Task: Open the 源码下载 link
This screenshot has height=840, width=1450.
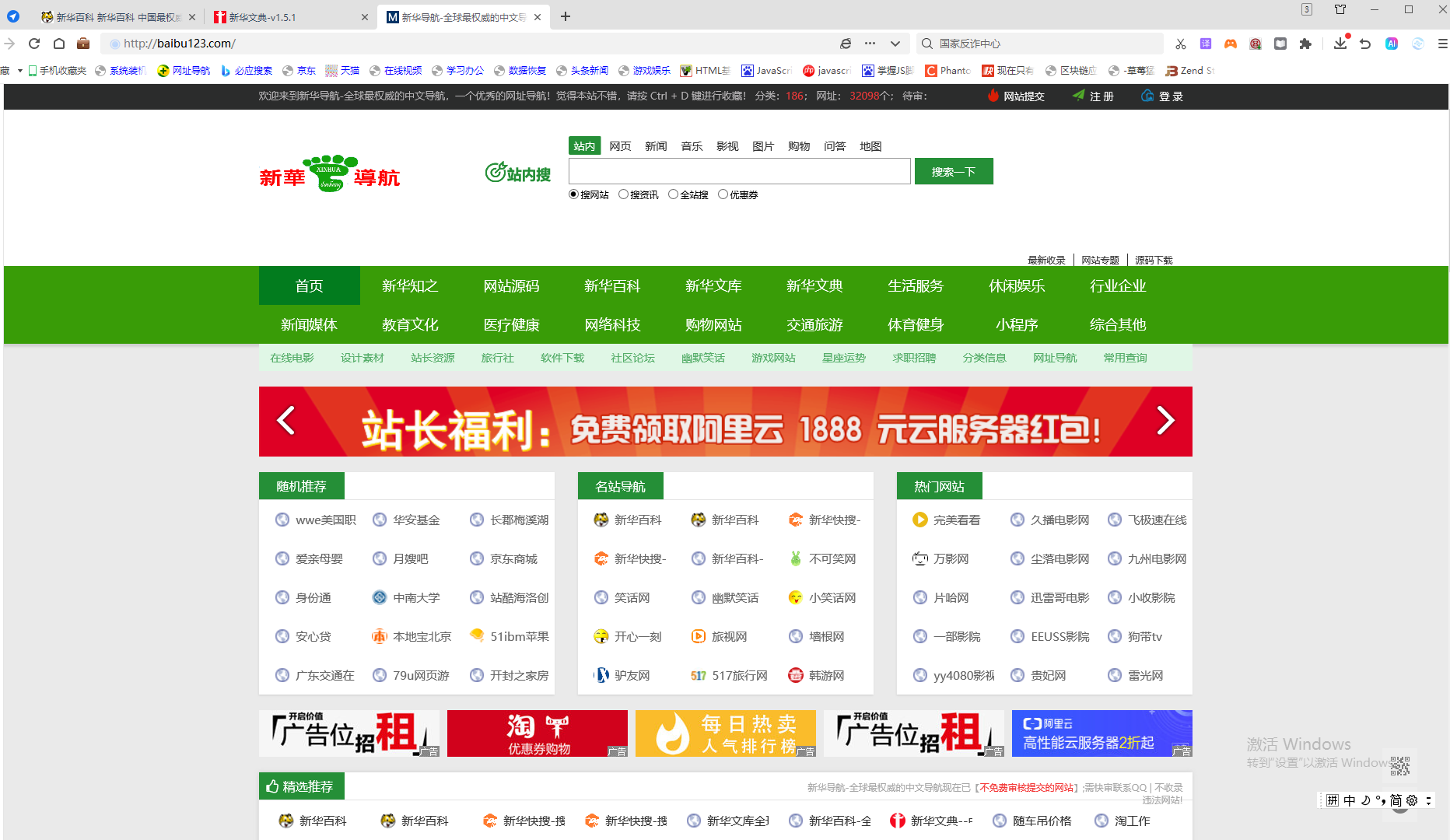Action: [x=1154, y=260]
